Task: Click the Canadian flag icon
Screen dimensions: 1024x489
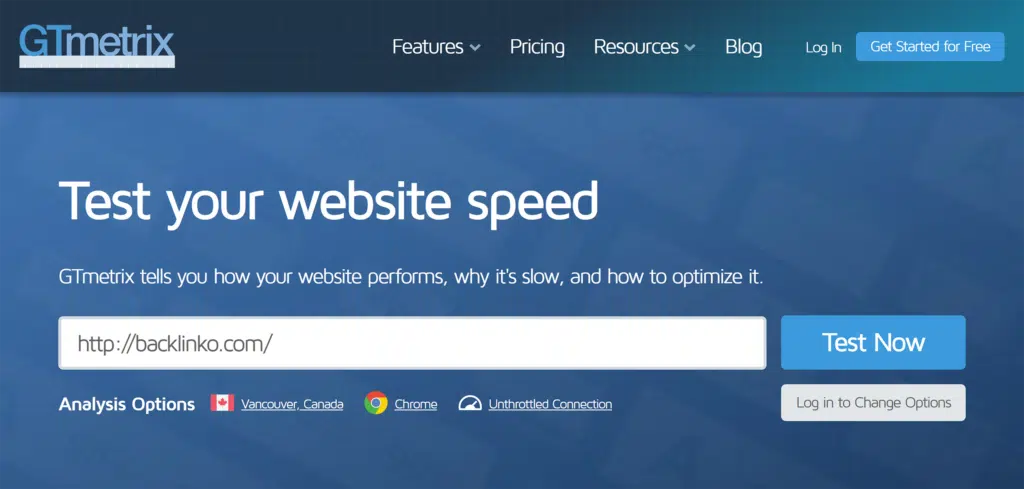Action: [x=222, y=403]
